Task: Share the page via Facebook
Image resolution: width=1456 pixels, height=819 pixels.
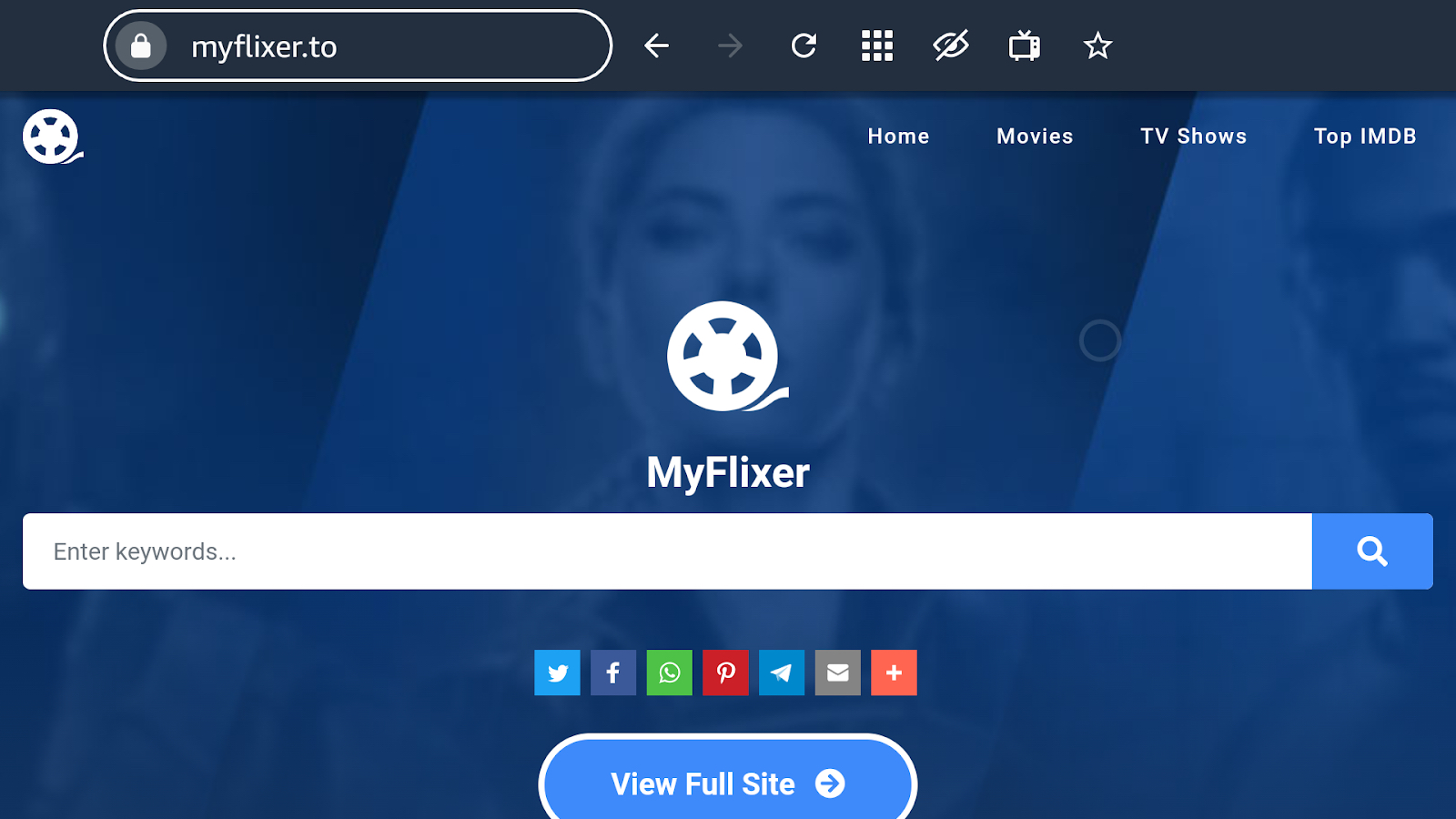Action: tap(613, 672)
